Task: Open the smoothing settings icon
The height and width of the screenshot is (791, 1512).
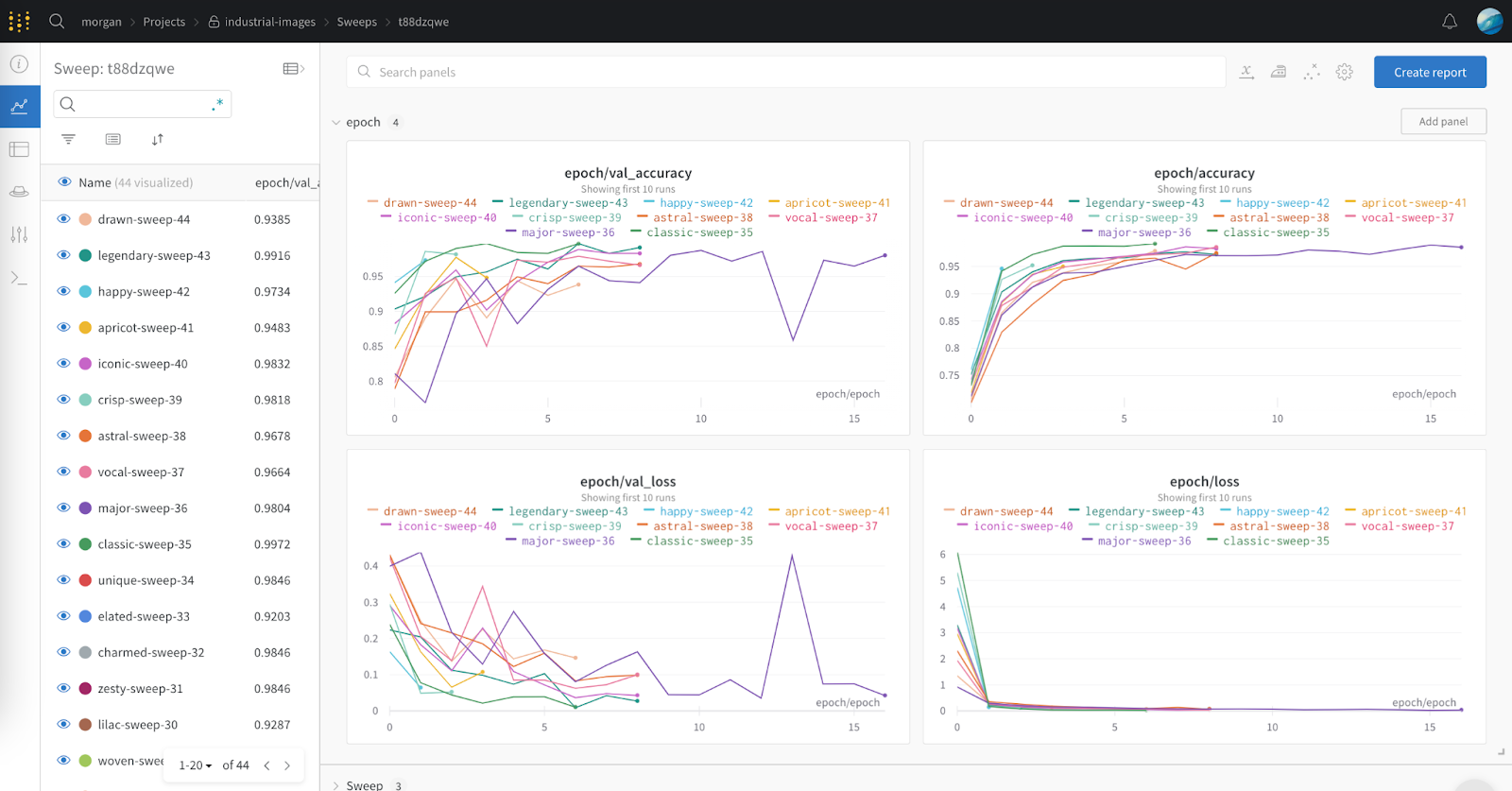Action: pyautogui.click(x=1279, y=72)
